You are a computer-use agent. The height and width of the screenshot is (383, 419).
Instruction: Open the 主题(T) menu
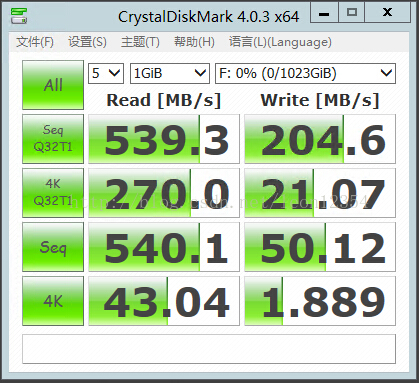pyautogui.click(x=140, y=42)
